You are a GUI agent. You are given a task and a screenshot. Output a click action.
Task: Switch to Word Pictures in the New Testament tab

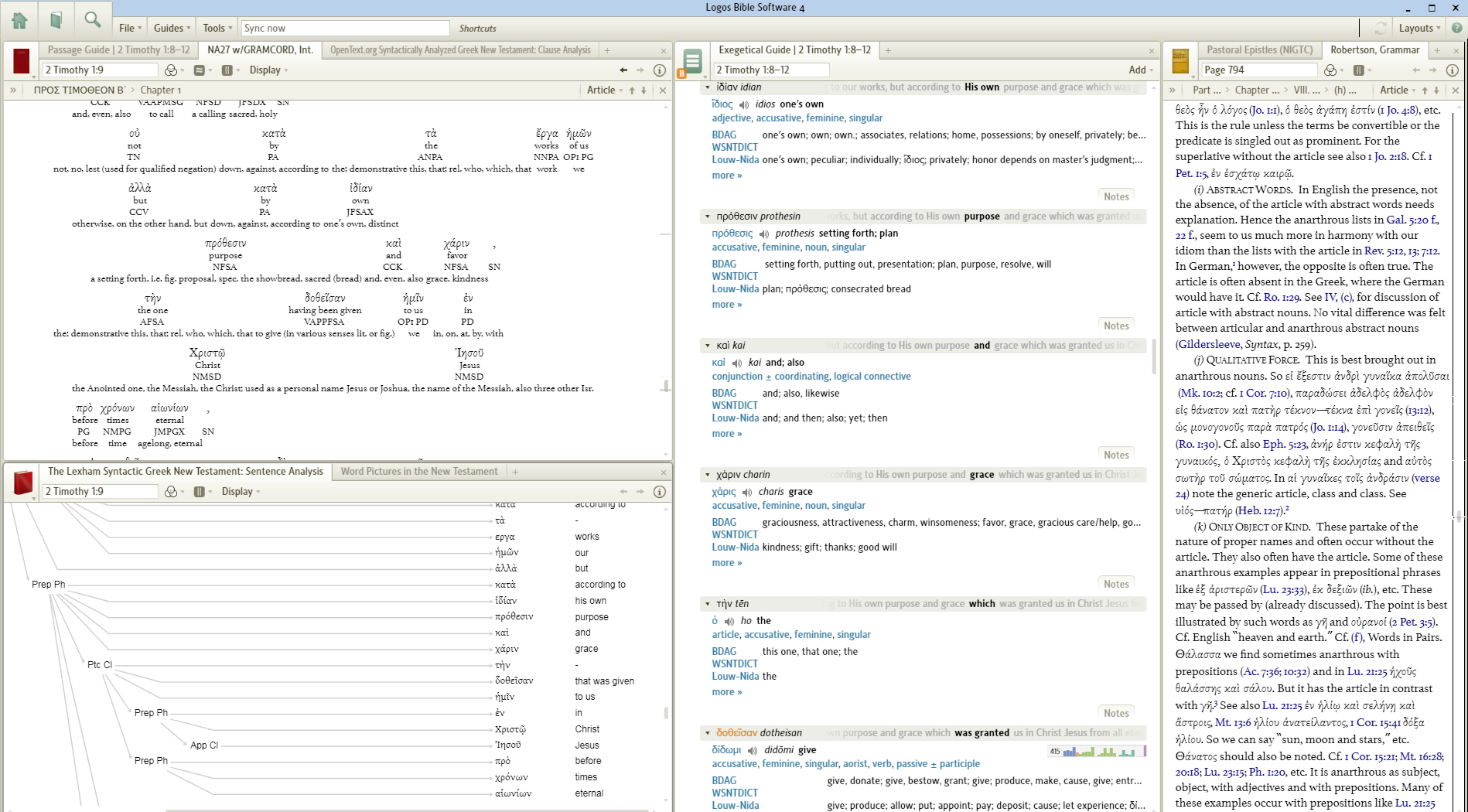tap(419, 471)
